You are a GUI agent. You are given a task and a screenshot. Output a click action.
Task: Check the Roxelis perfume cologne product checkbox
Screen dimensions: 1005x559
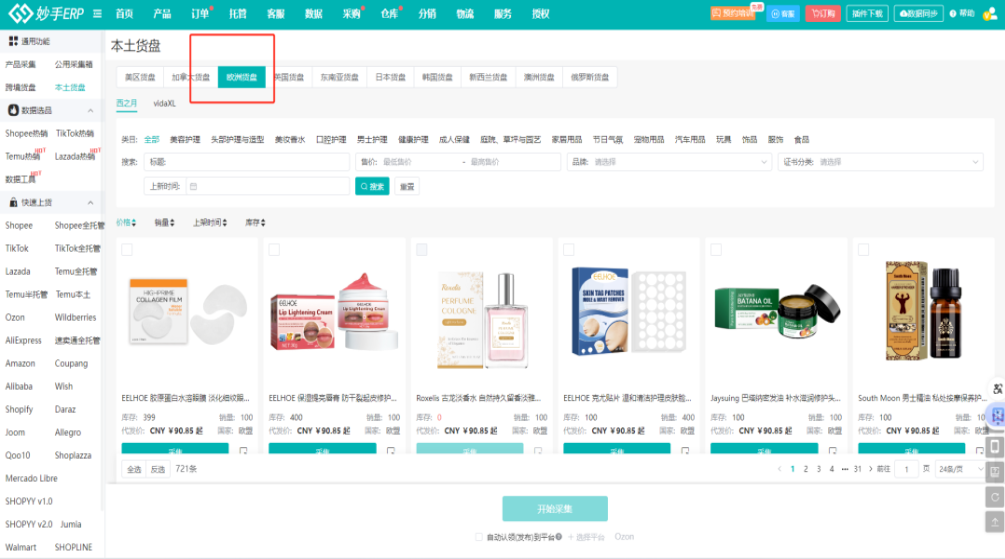pyautogui.click(x=422, y=249)
